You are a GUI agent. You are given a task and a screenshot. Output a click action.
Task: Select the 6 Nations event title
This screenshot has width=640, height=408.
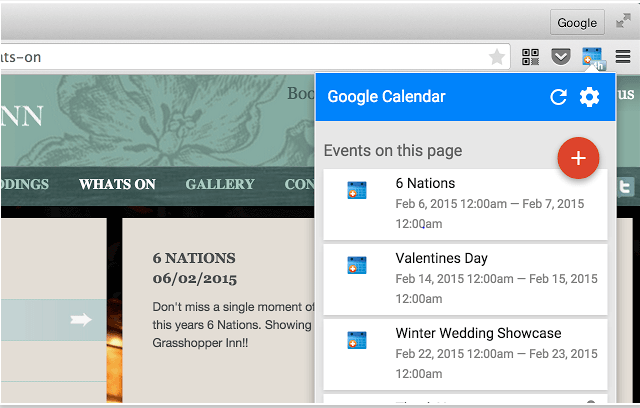[425, 183]
